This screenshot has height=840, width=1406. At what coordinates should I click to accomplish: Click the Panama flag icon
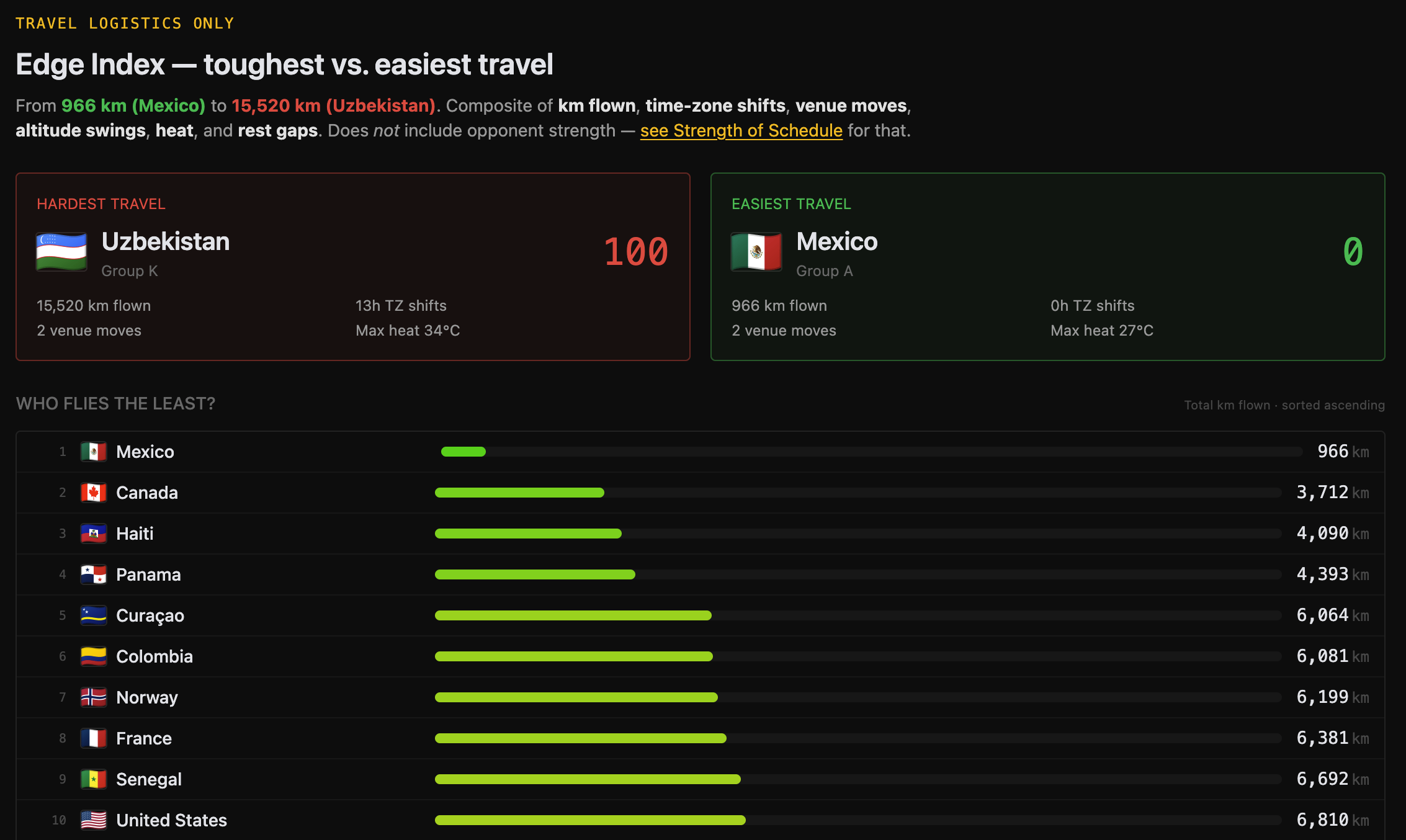click(94, 574)
